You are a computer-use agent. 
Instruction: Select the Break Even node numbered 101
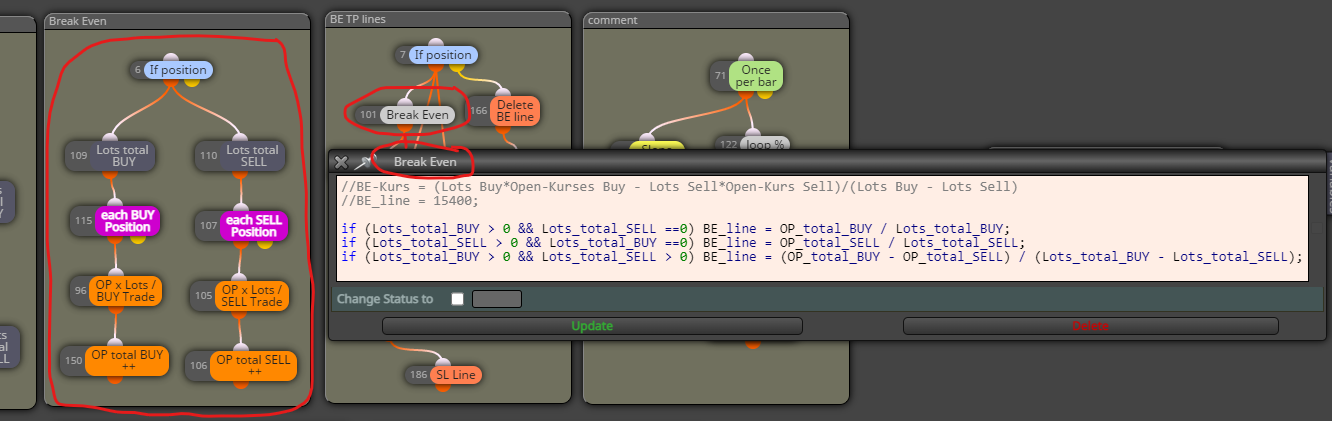(406, 115)
